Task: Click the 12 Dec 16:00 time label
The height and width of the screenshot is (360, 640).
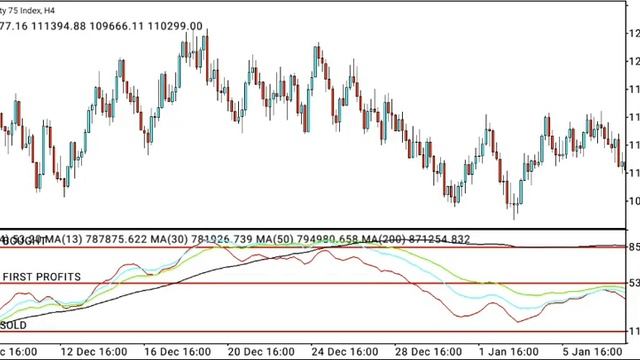Action: [94, 351]
